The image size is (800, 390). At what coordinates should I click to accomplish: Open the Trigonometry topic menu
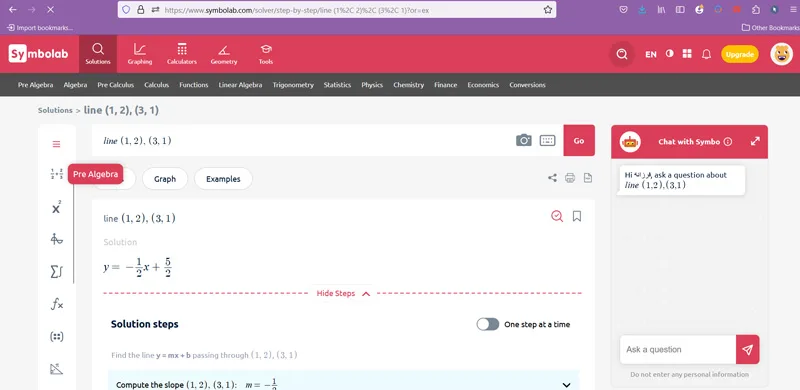(293, 85)
